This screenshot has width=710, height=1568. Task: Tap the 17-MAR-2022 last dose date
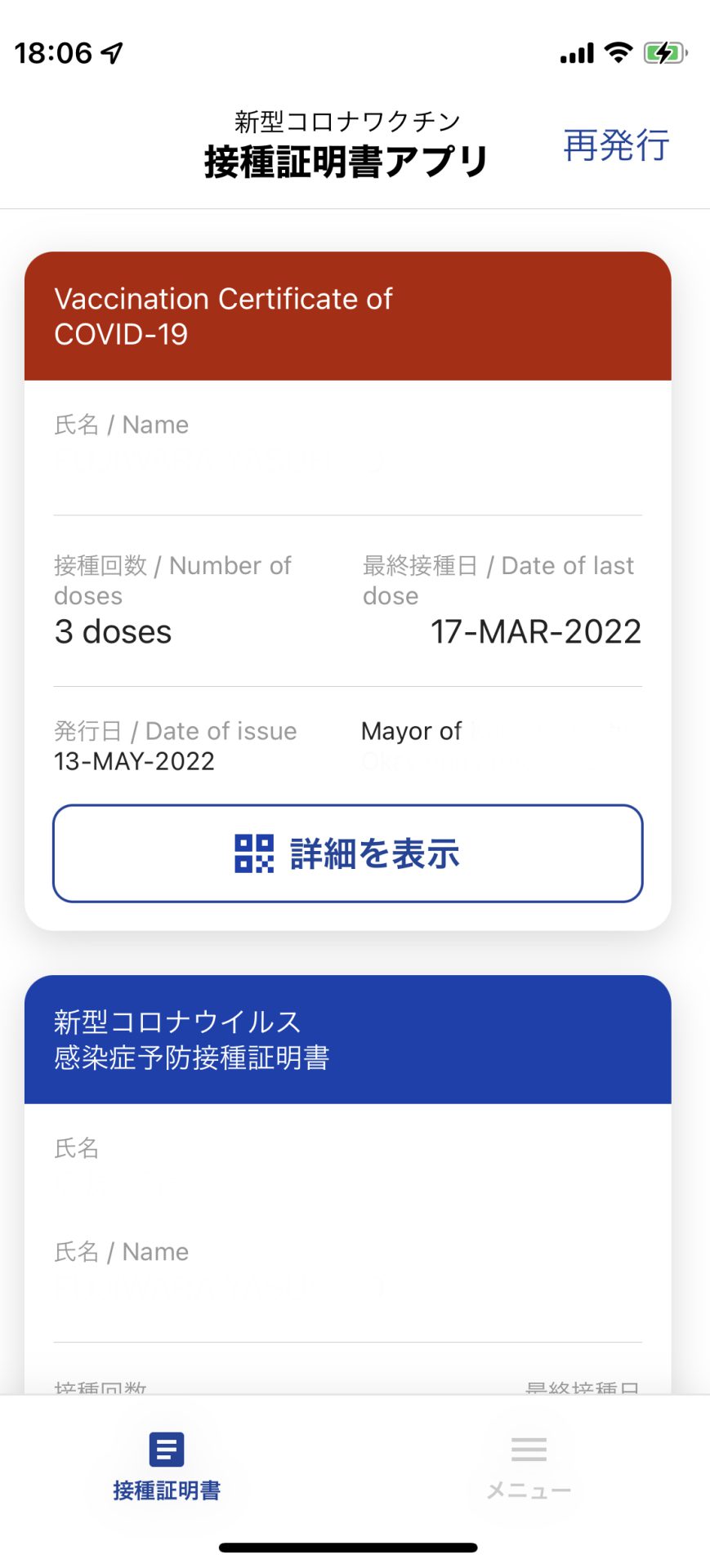[535, 631]
